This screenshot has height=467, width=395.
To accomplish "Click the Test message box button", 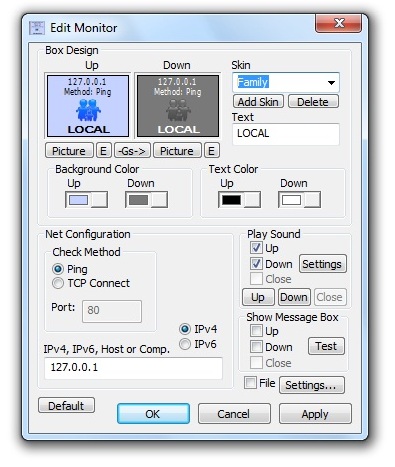I will [x=326, y=346].
